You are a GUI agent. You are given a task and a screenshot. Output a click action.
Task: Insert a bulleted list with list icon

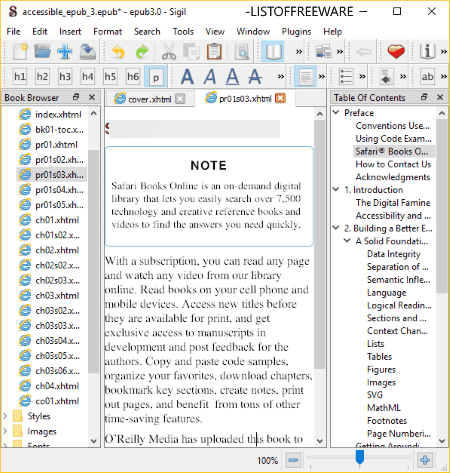[x=346, y=77]
